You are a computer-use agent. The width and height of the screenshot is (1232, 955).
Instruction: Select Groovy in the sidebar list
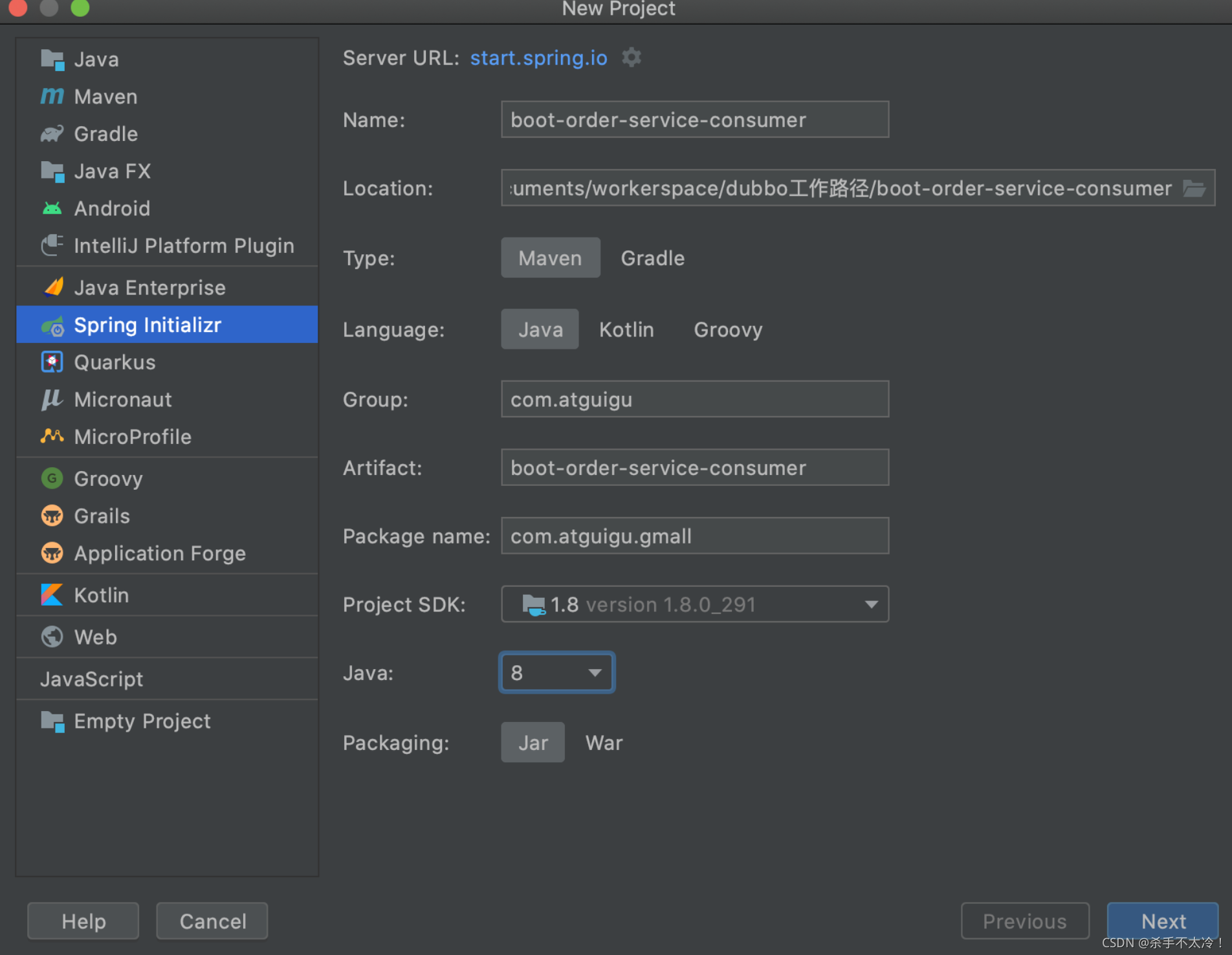167,479
